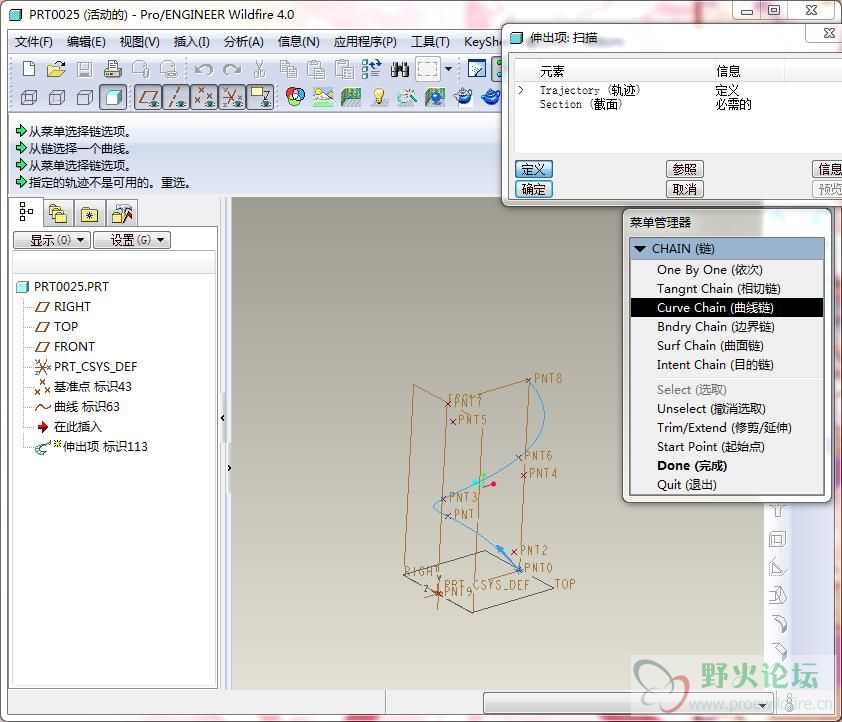Click Done (完成) in Menu Manager
The width and height of the screenshot is (842, 722).
[x=727, y=466]
